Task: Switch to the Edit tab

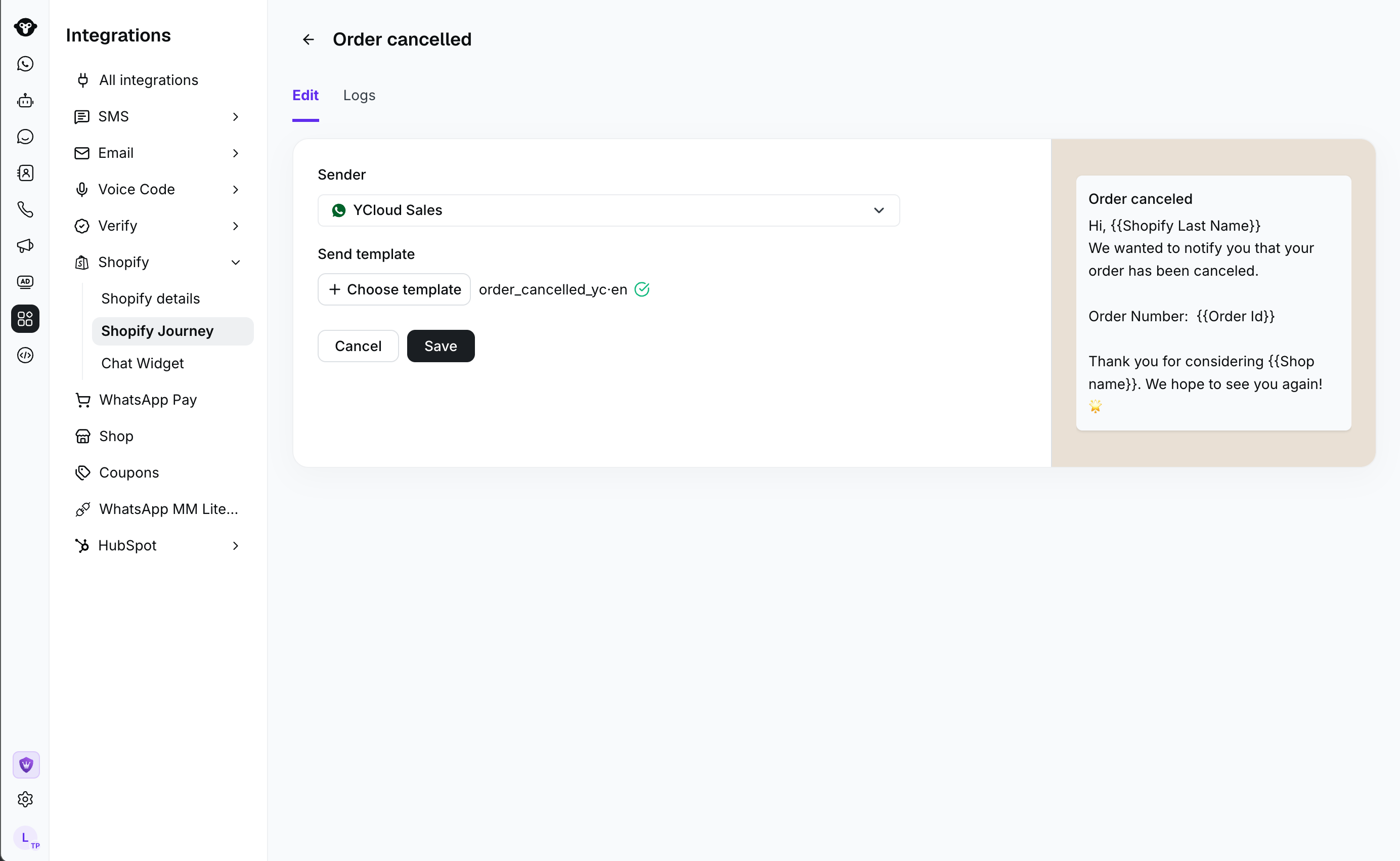Action: pos(305,95)
